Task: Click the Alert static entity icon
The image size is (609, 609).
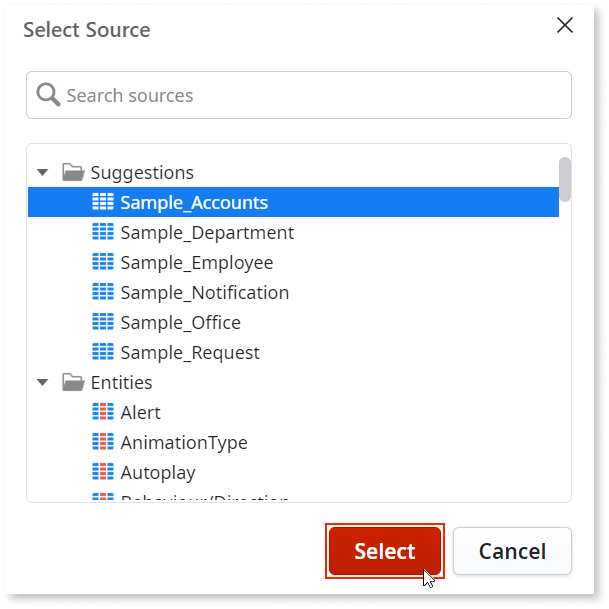Action: coord(102,412)
